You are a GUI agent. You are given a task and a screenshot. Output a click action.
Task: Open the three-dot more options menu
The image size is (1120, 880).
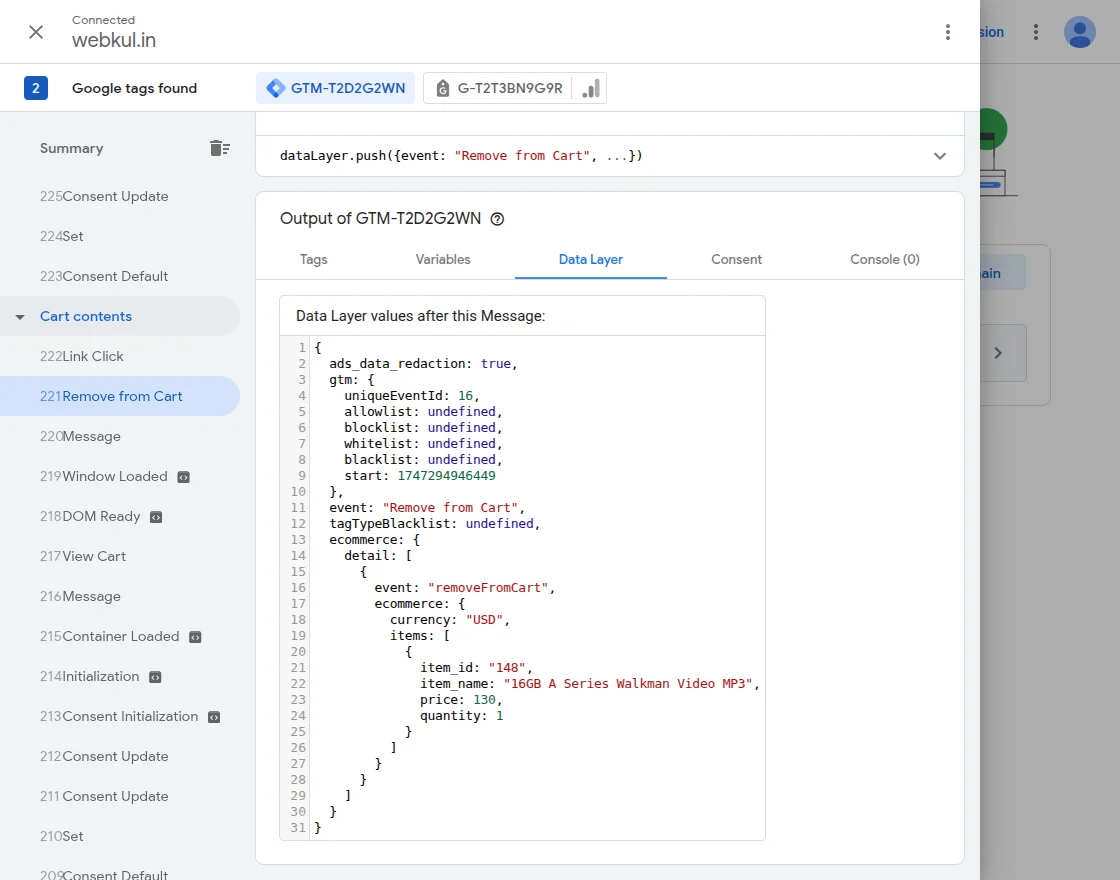point(947,32)
